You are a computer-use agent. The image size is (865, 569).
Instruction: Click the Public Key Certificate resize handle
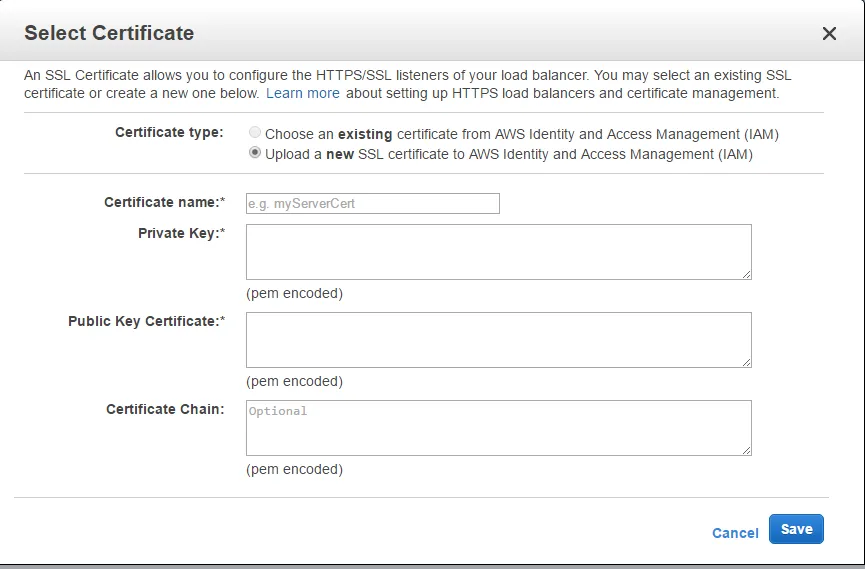click(x=746, y=361)
